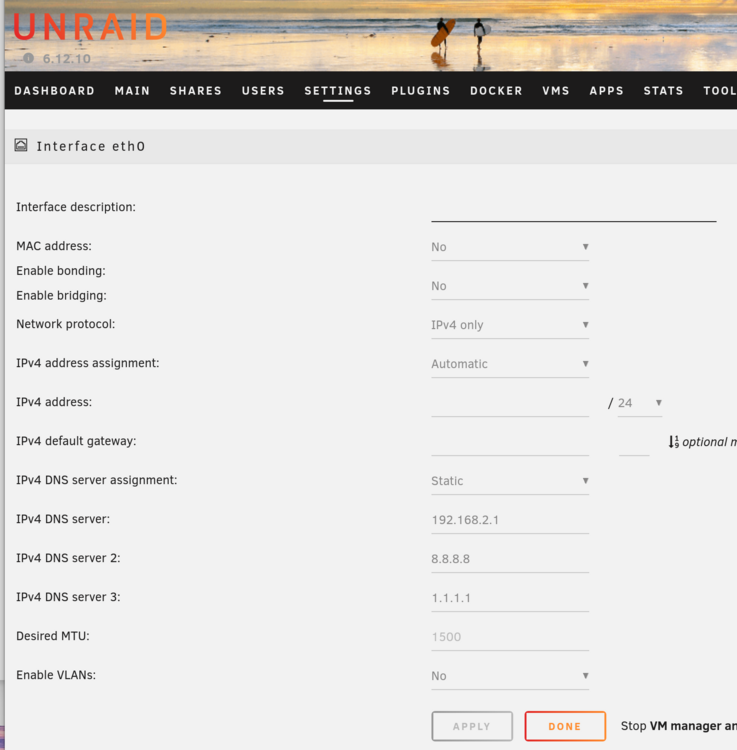Click the Desired MTU field
The height and width of the screenshot is (750, 737).
(x=510, y=637)
